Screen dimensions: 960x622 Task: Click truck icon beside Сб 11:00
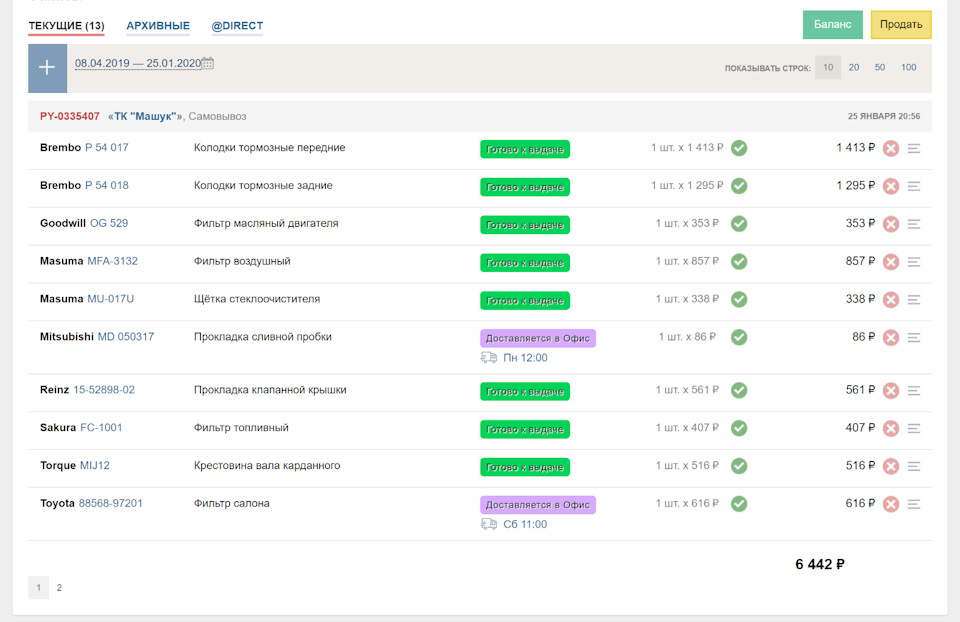click(489, 524)
